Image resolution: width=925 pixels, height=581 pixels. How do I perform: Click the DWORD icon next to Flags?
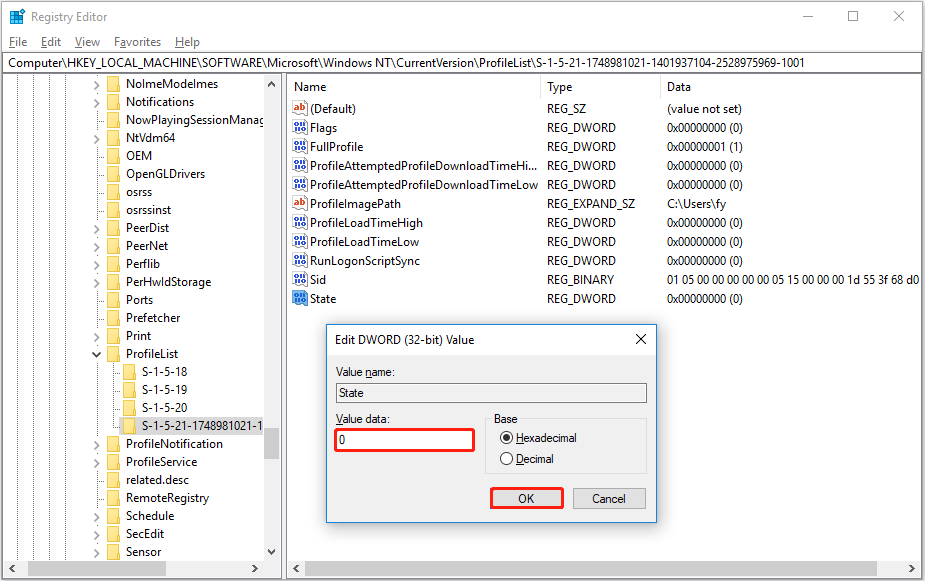[x=299, y=127]
